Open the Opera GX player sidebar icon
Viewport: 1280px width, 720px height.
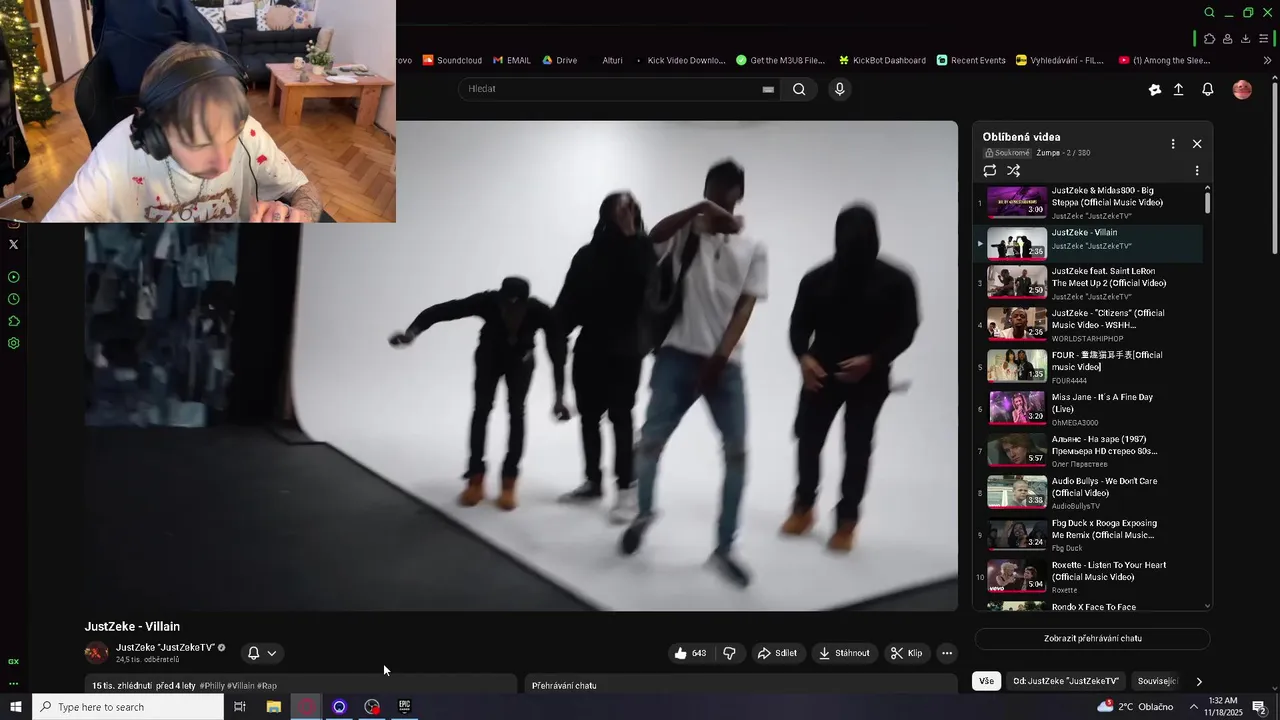(13, 277)
